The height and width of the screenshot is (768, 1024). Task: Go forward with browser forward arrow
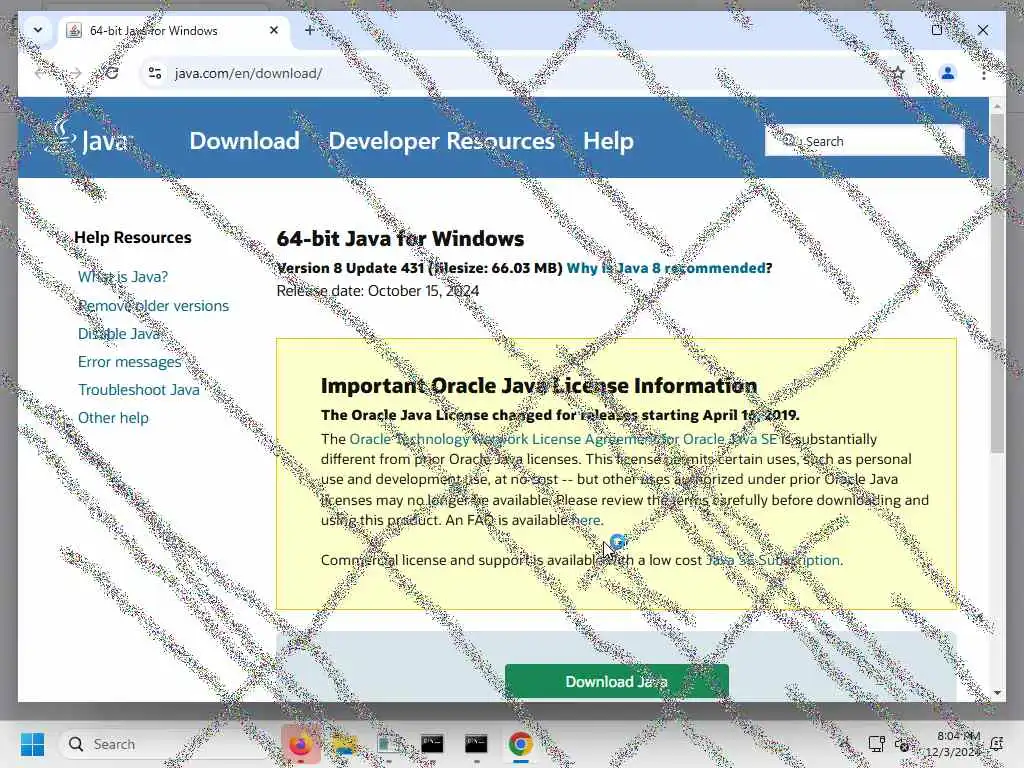coord(76,73)
